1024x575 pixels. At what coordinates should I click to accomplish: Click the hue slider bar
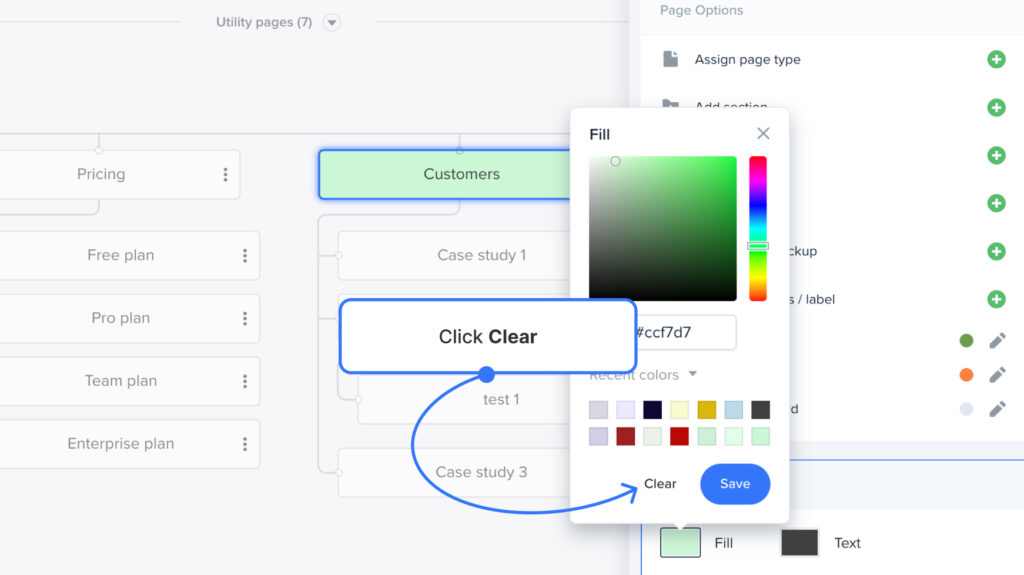(758, 228)
